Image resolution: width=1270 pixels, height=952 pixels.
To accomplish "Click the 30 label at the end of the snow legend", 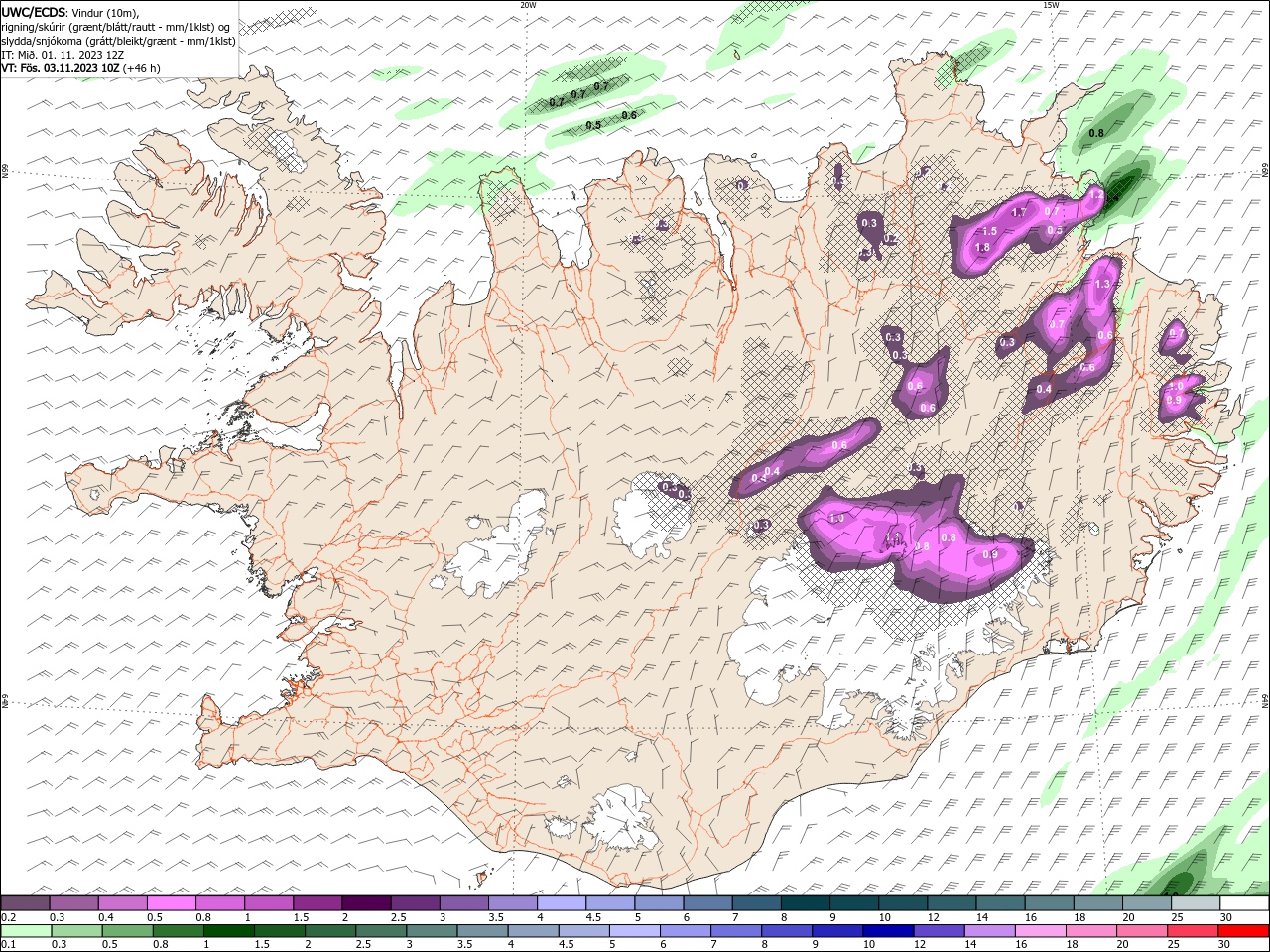I will (x=1225, y=917).
